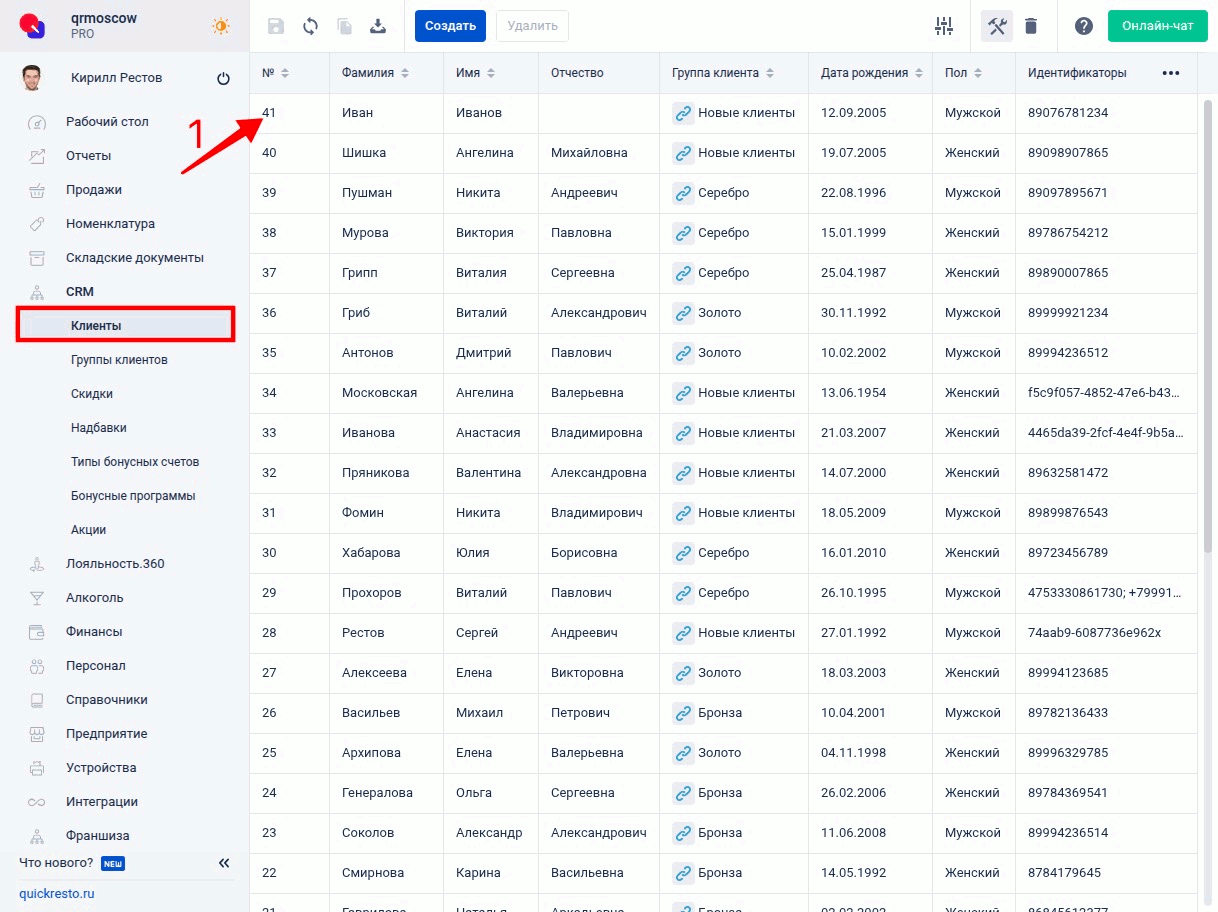Image resolution: width=1218 pixels, height=912 pixels.
Task: Collapse the sidebar with the double chevron
Action: coord(224,862)
